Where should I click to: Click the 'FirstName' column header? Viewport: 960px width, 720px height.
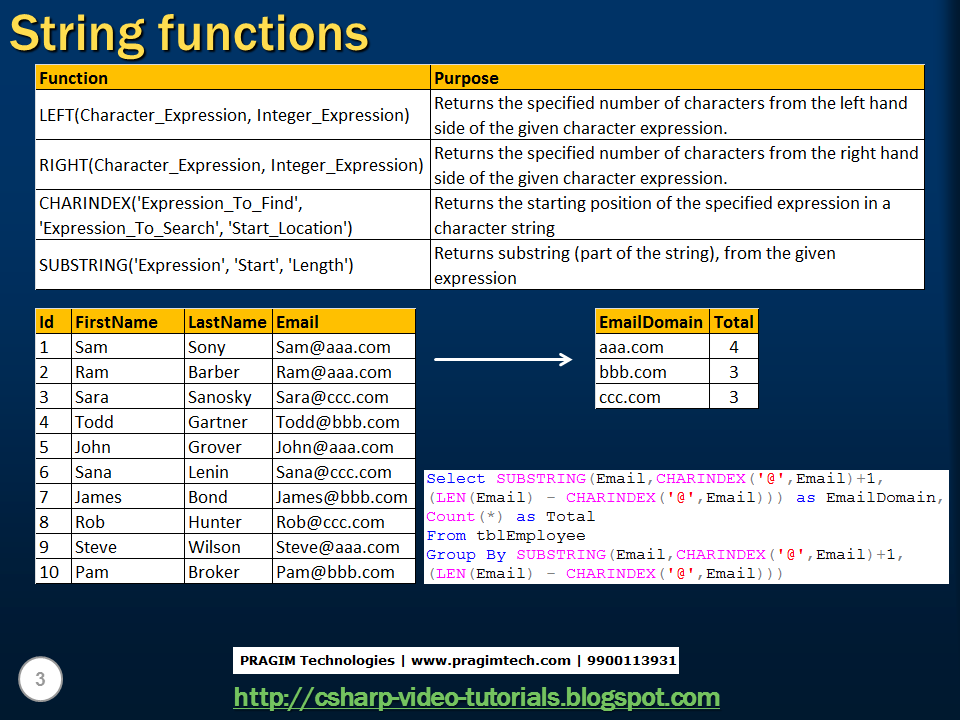coord(128,321)
